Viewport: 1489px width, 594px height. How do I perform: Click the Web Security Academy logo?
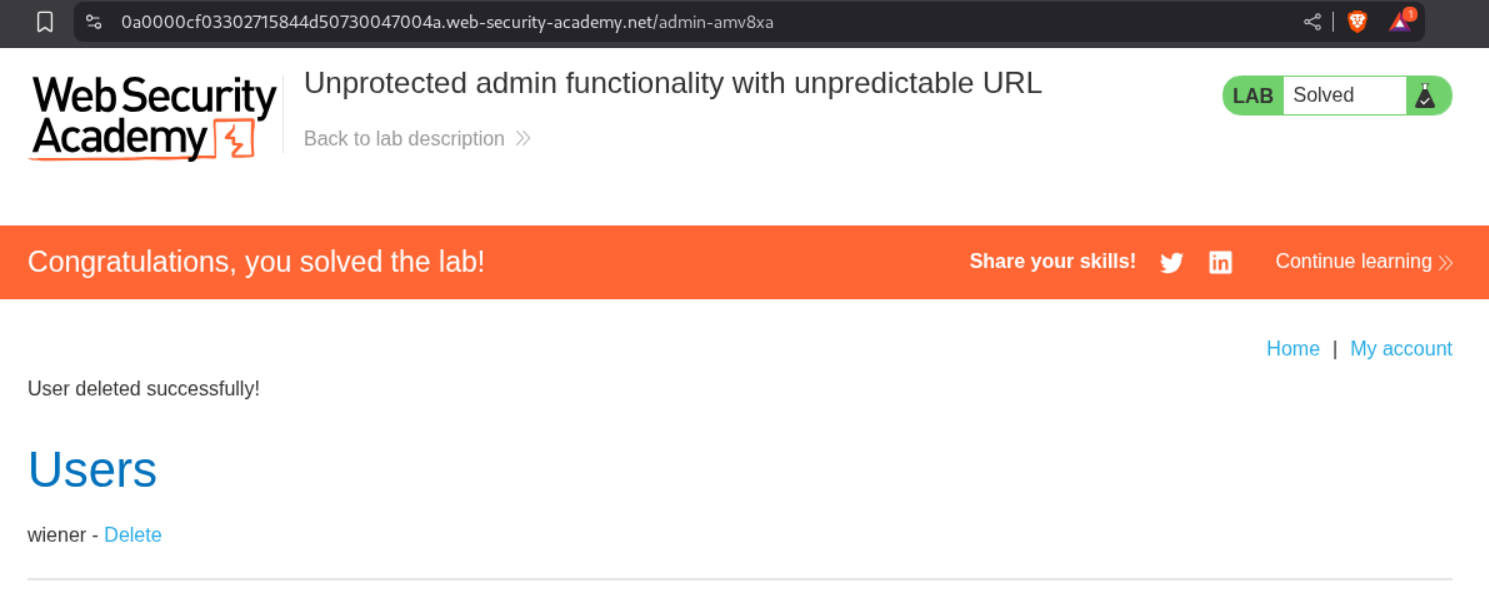point(154,117)
